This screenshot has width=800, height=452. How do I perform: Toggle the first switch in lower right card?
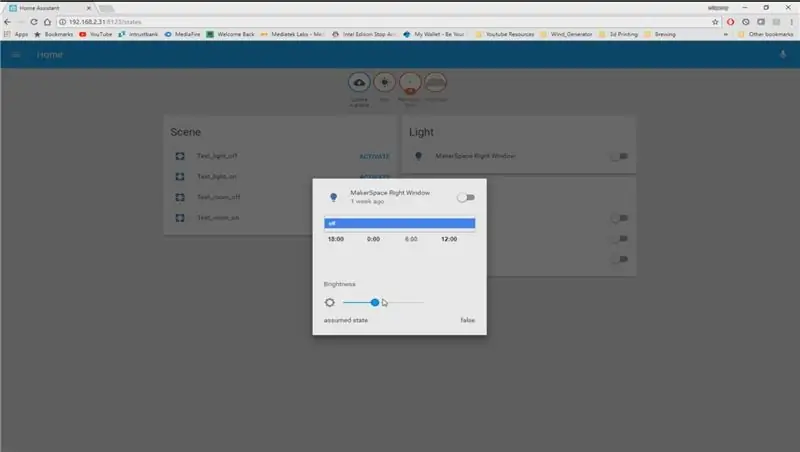619,218
